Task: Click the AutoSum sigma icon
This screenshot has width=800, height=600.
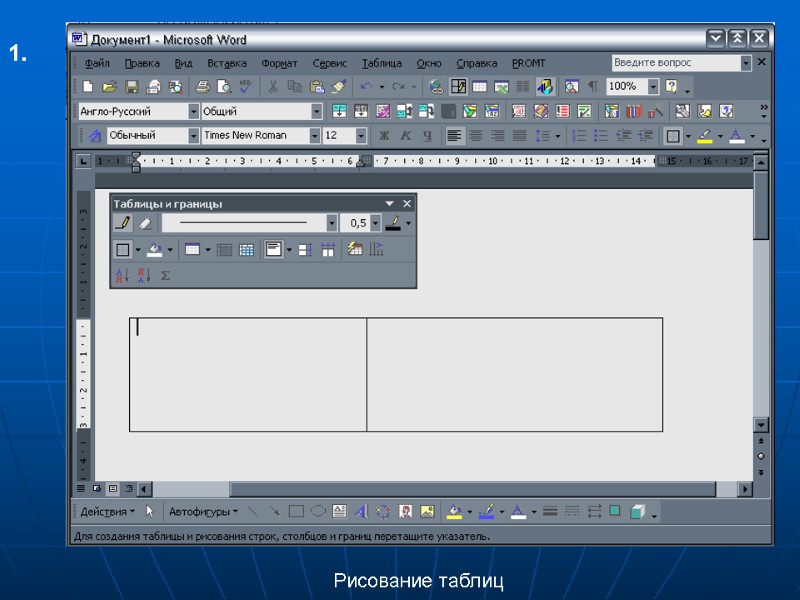Action: 165,276
